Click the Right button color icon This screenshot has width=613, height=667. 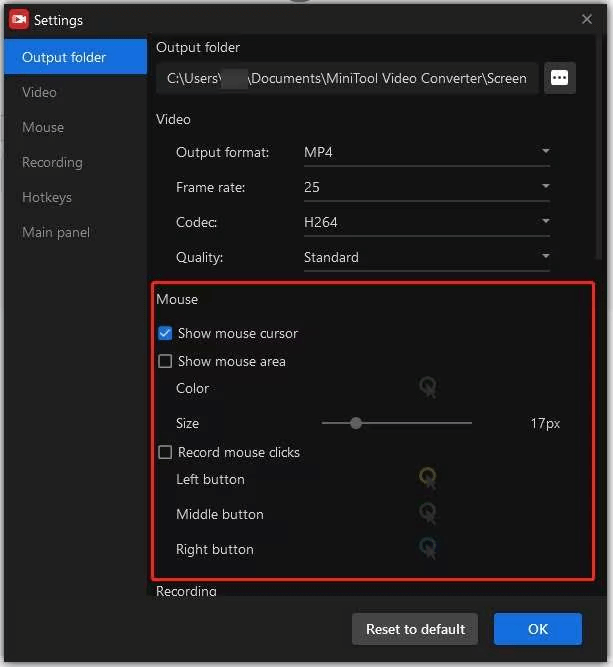pos(428,548)
